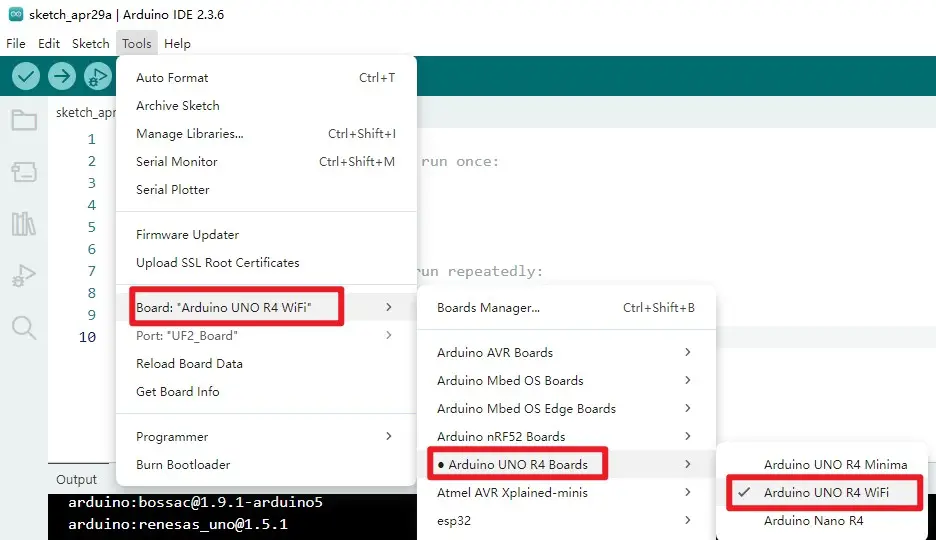The image size is (936, 540).
Task: Expand Programmer submenu chevron
Action: (x=389, y=437)
